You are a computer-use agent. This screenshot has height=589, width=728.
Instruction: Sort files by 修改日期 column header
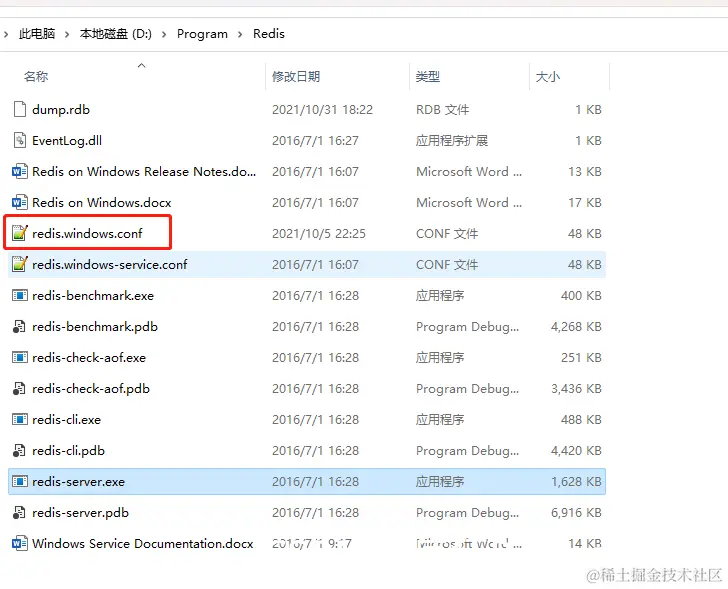tap(296, 77)
